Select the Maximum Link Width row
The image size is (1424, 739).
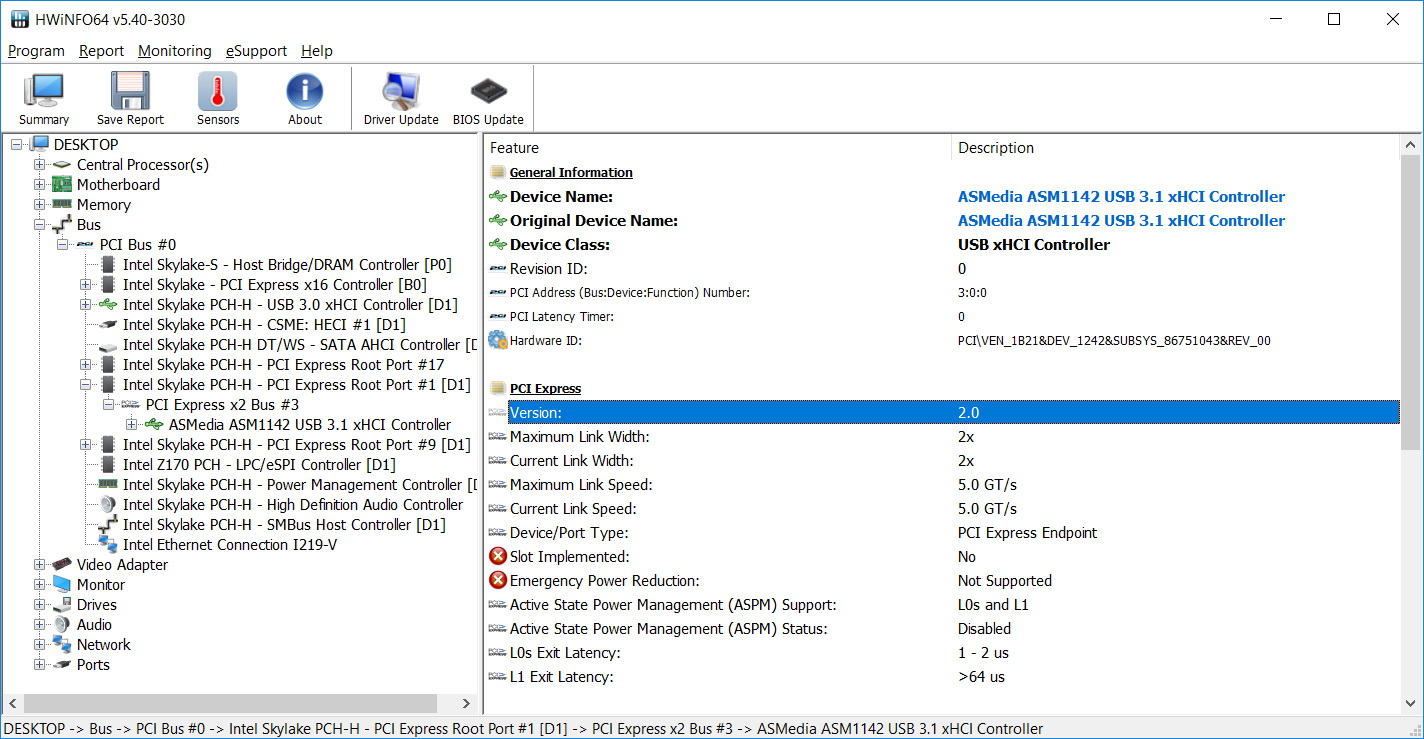click(943, 437)
